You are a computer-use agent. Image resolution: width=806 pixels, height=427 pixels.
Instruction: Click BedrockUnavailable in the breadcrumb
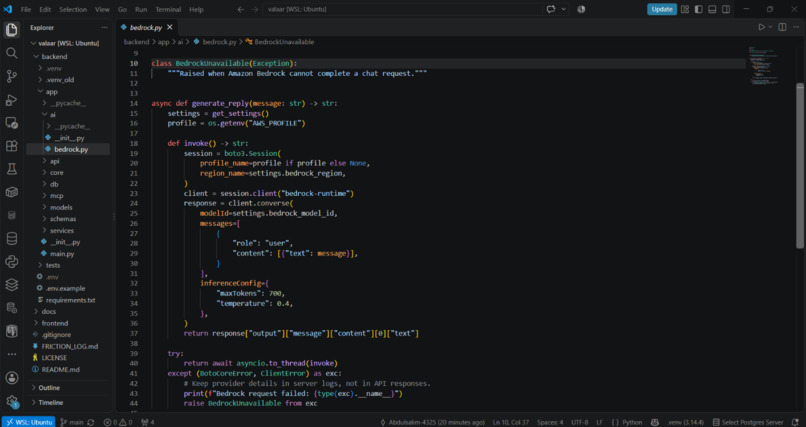tap(284, 42)
